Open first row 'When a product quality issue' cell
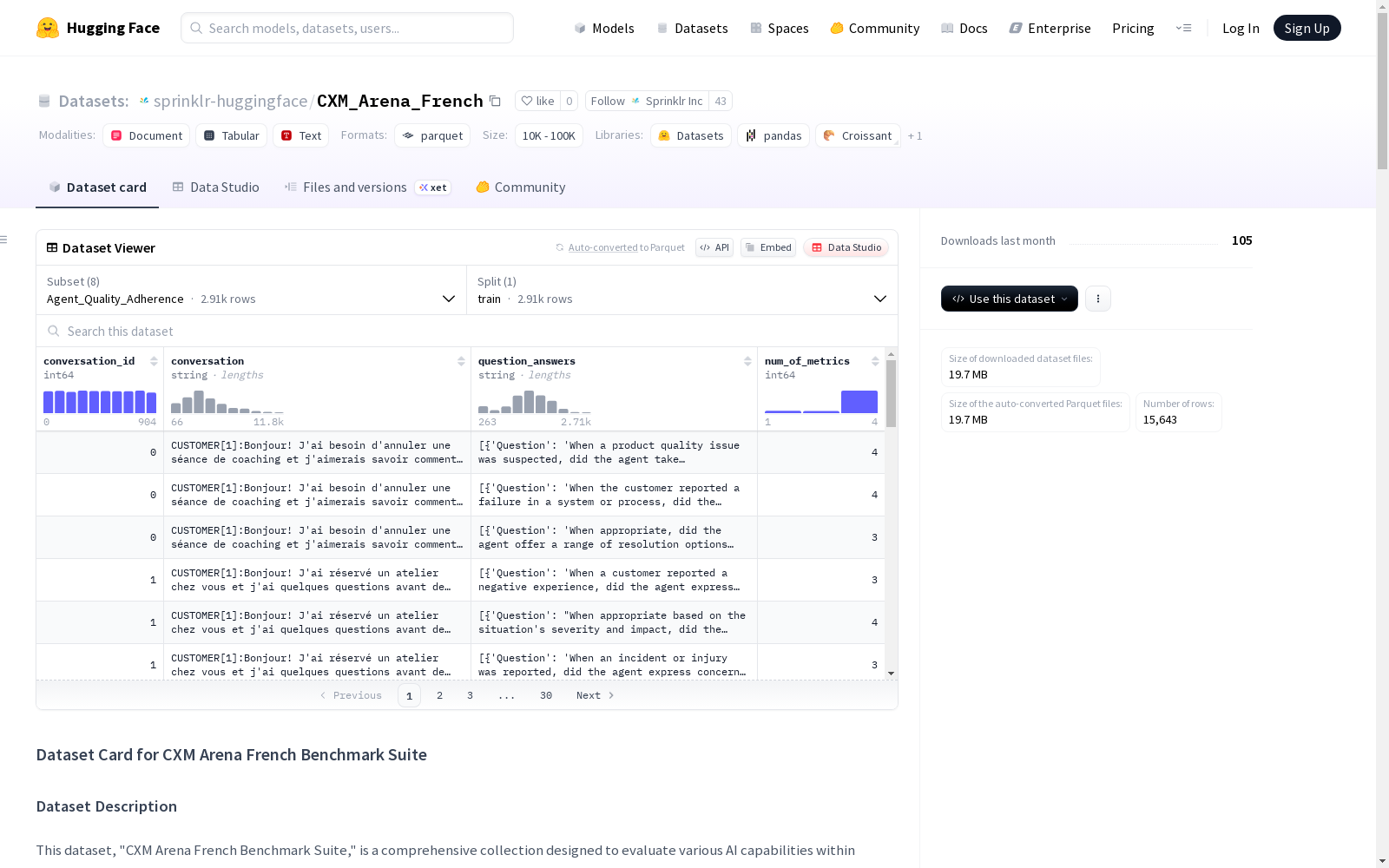 614,452
